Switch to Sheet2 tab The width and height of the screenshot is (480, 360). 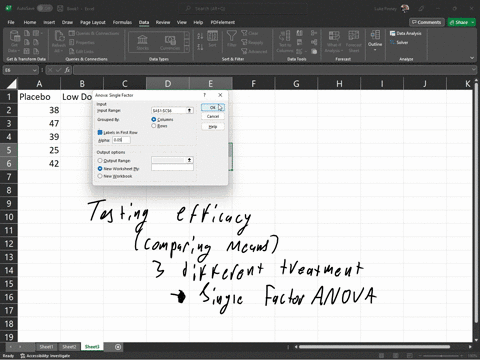[69, 347]
